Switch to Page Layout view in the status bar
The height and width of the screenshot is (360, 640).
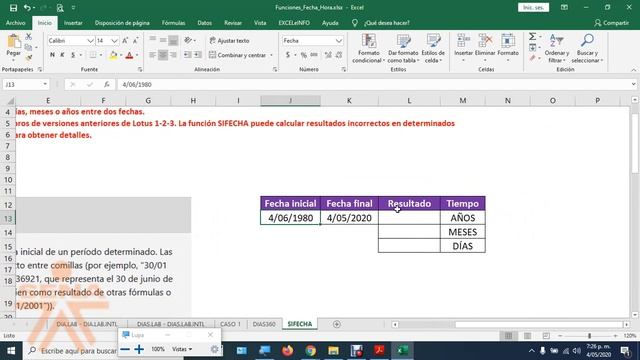tap(527, 336)
